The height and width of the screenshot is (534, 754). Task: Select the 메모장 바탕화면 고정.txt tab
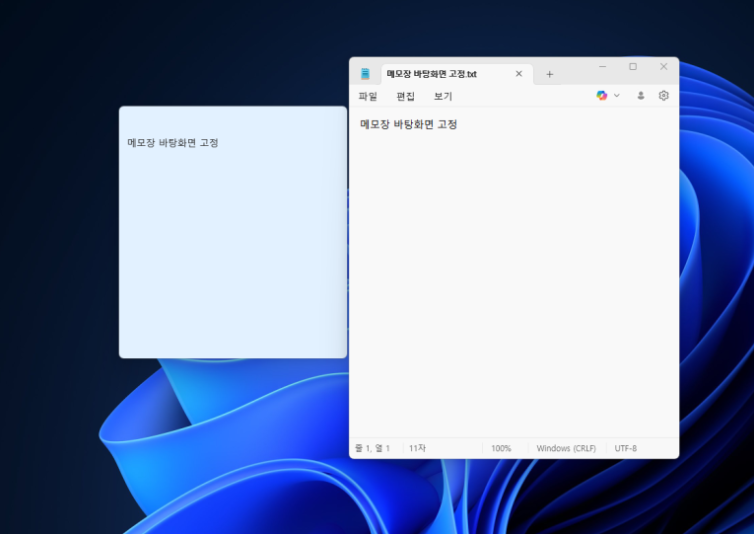tap(457, 74)
